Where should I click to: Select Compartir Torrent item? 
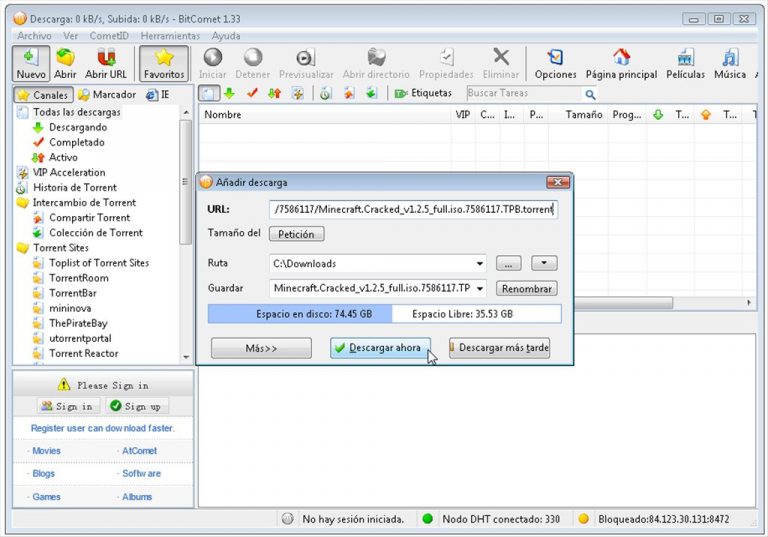(x=89, y=218)
